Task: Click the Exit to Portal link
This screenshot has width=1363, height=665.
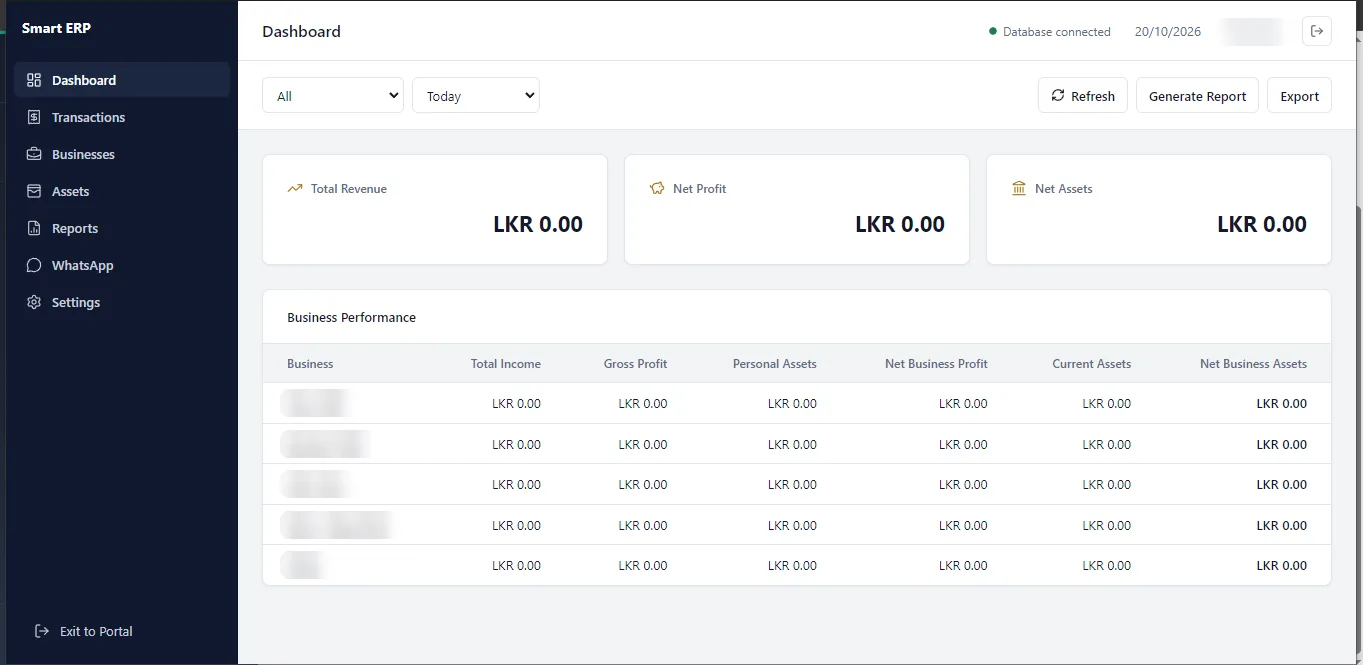Action: (x=84, y=631)
